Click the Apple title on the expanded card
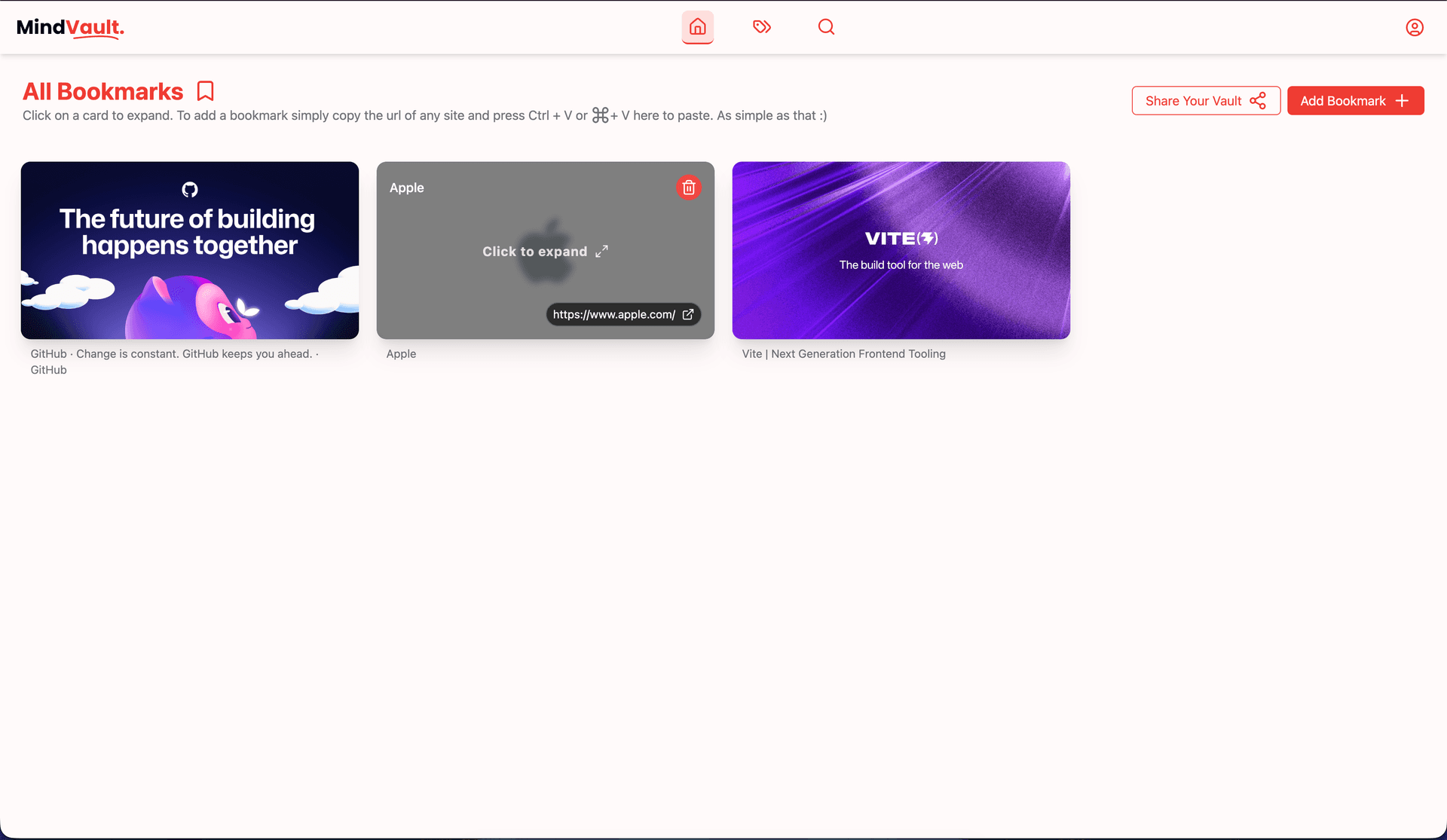The image size is (1447, 840). pyautogui.click(x=406, y=188)
